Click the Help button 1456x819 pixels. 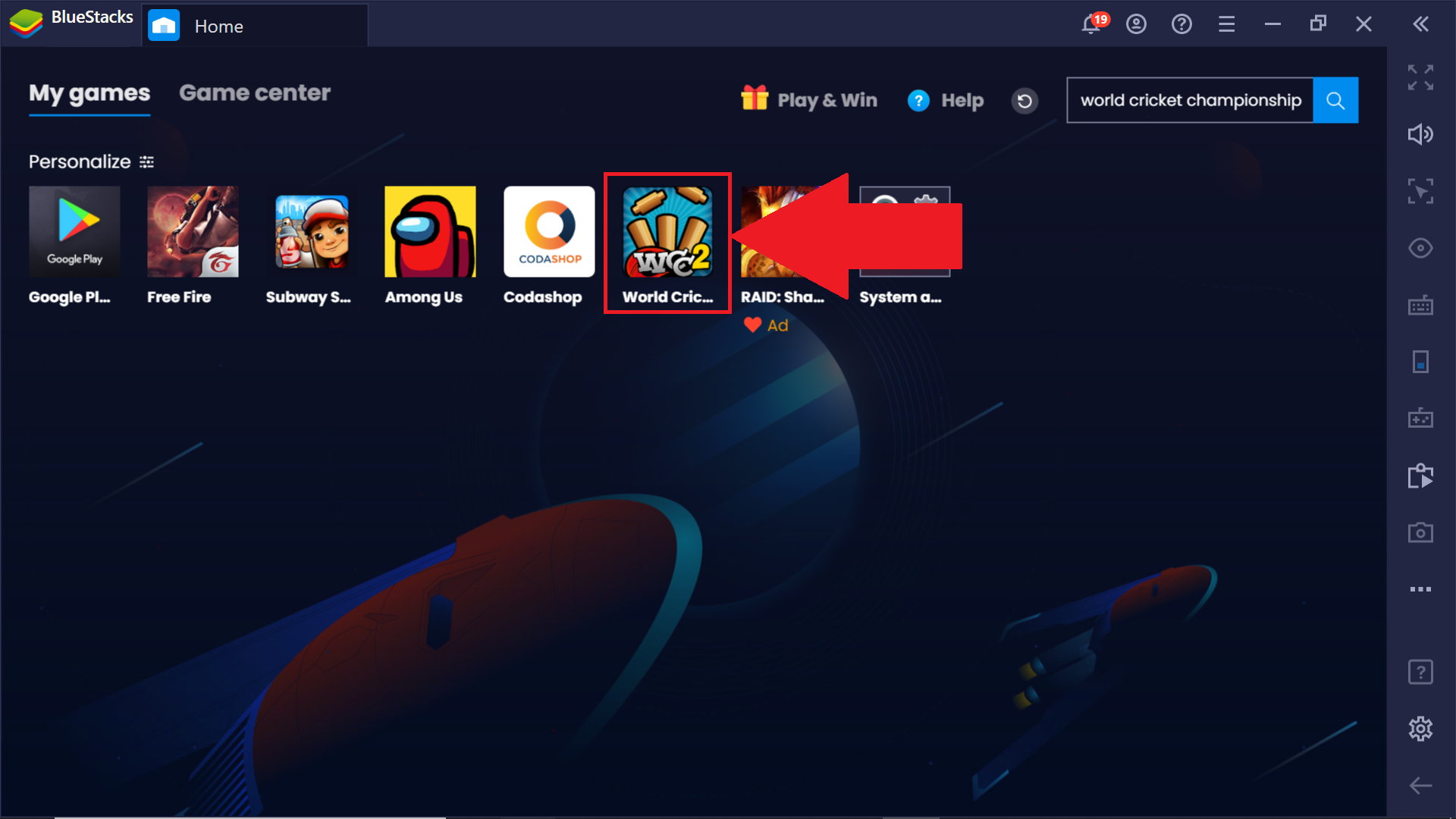[944, 99]
